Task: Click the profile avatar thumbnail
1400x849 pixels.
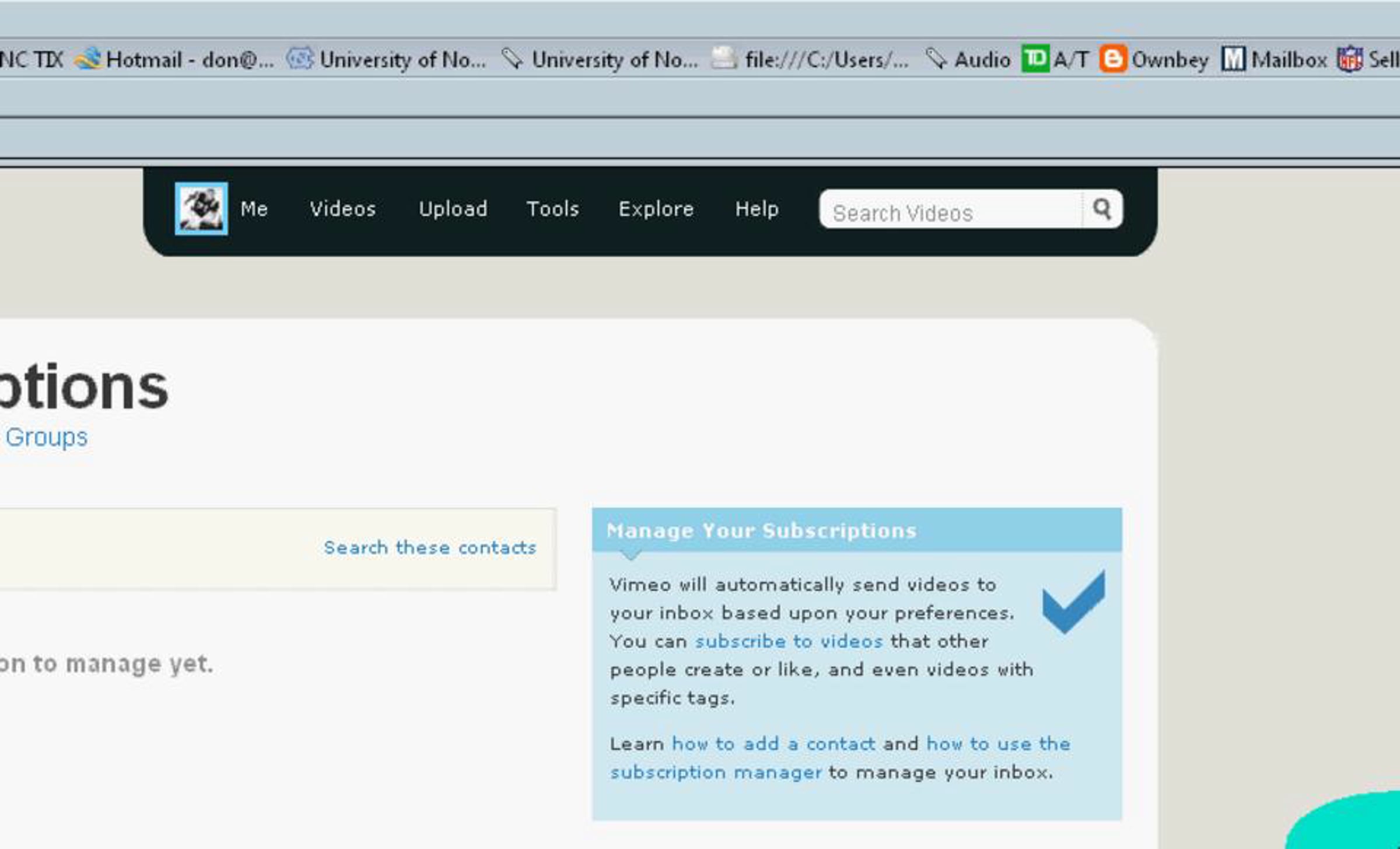Action: tap(201, 208)
